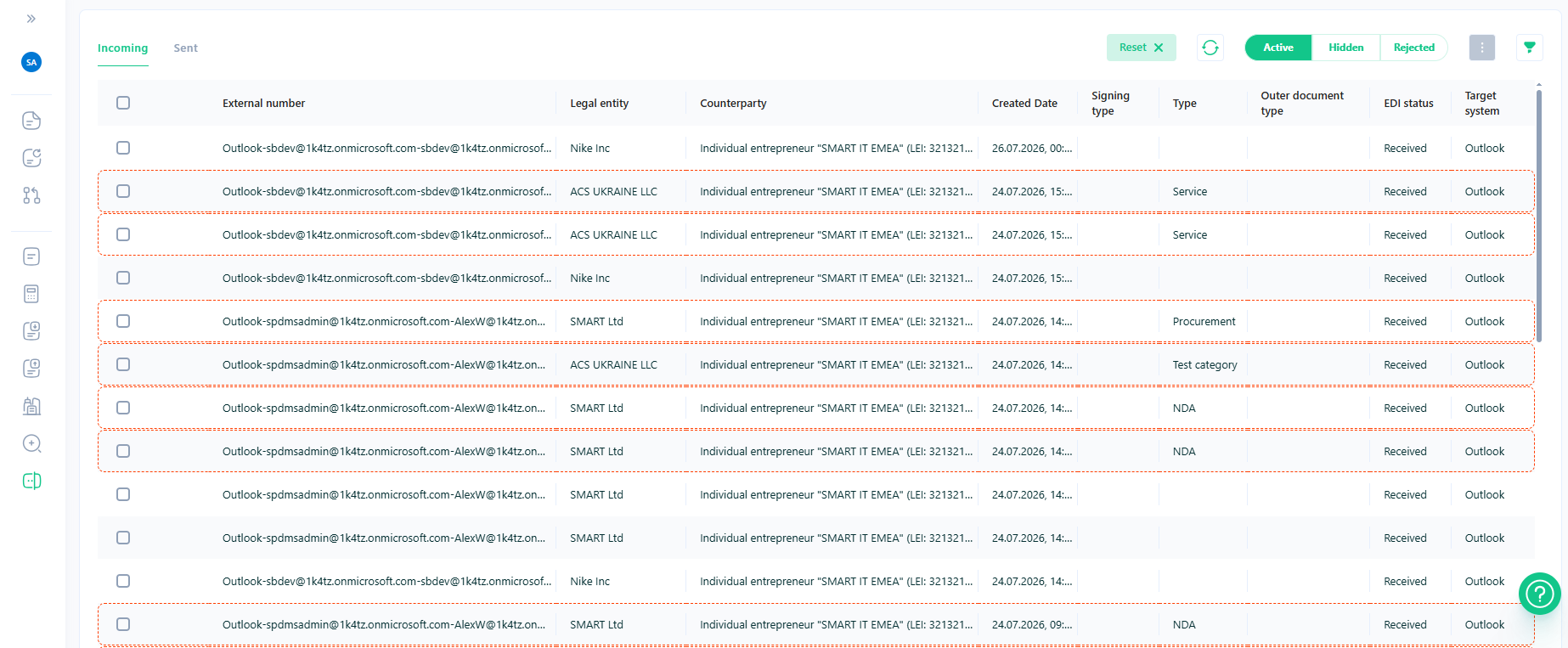Image resolution: width=1568 pixels, height=648 pixels.
Task: Check the NDA 24.07.2026, 09: row checkbox
Action: click(123, 624)
